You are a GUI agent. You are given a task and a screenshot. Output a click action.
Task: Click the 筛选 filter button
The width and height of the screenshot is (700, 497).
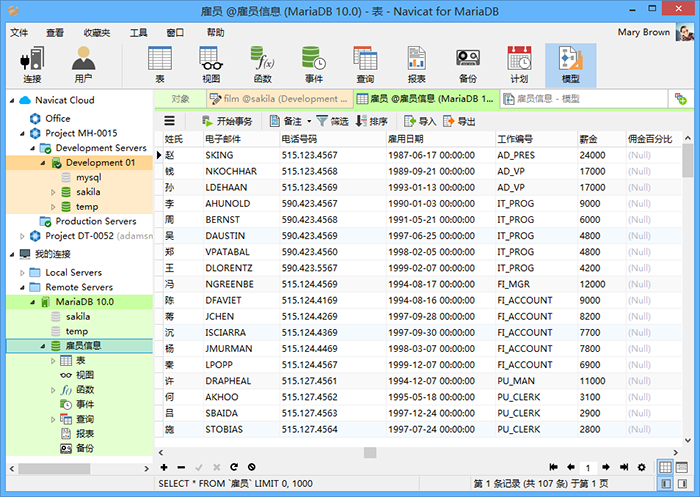(333, 121)
